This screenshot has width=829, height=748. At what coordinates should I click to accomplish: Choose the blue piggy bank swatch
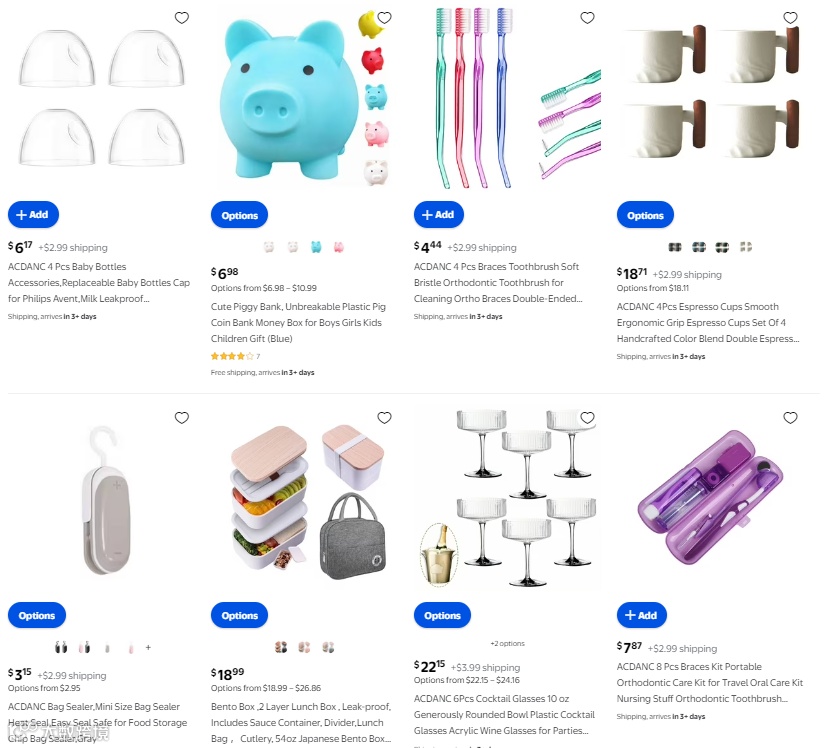click(x=316, y=247)
